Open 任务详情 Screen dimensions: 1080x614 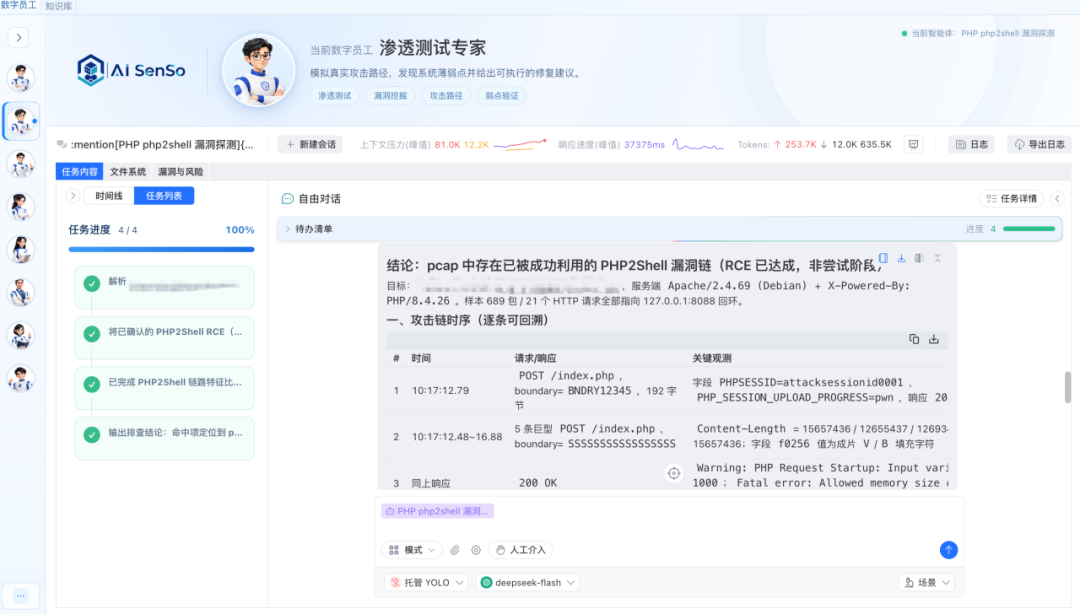click(x=1011, y=198)
